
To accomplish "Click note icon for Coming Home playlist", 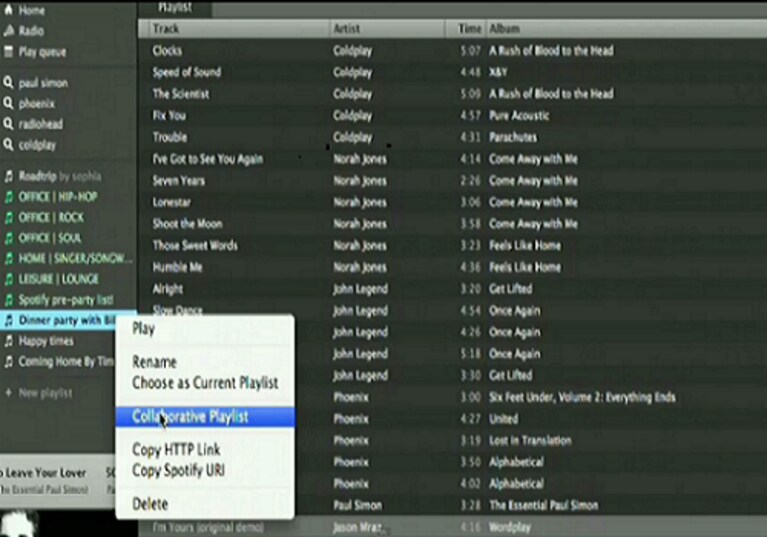I will pyautogui.click(x=8, y=361).
